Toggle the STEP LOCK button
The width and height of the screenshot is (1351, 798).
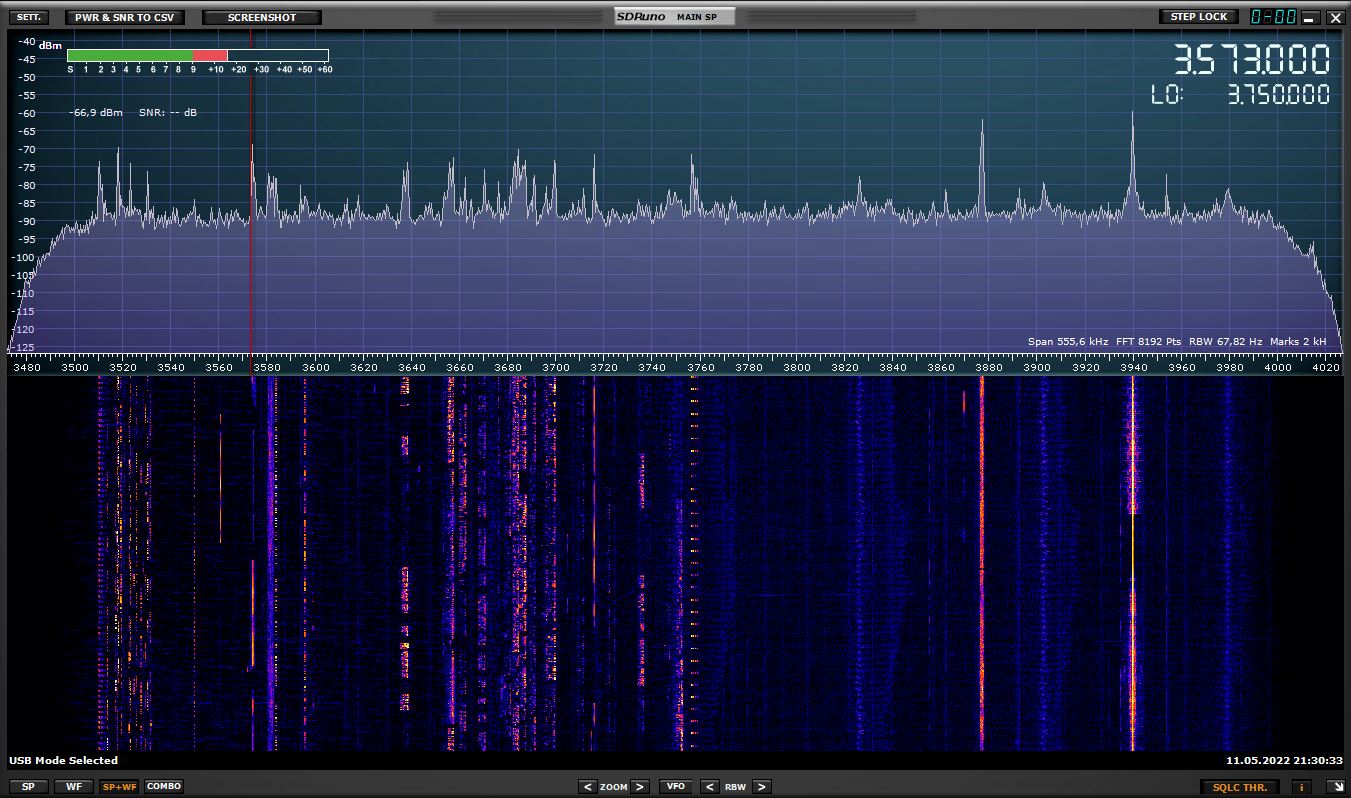point(1198,17)
